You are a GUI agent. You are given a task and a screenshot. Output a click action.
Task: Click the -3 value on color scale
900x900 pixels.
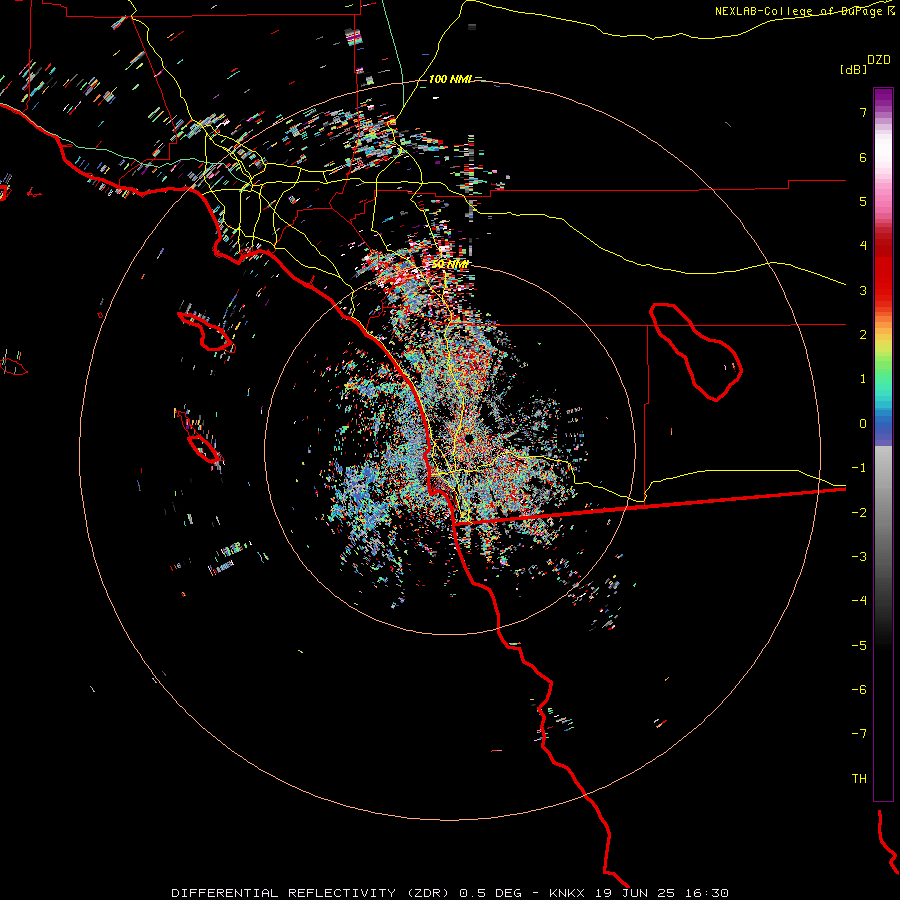click(x=859, y=557)
